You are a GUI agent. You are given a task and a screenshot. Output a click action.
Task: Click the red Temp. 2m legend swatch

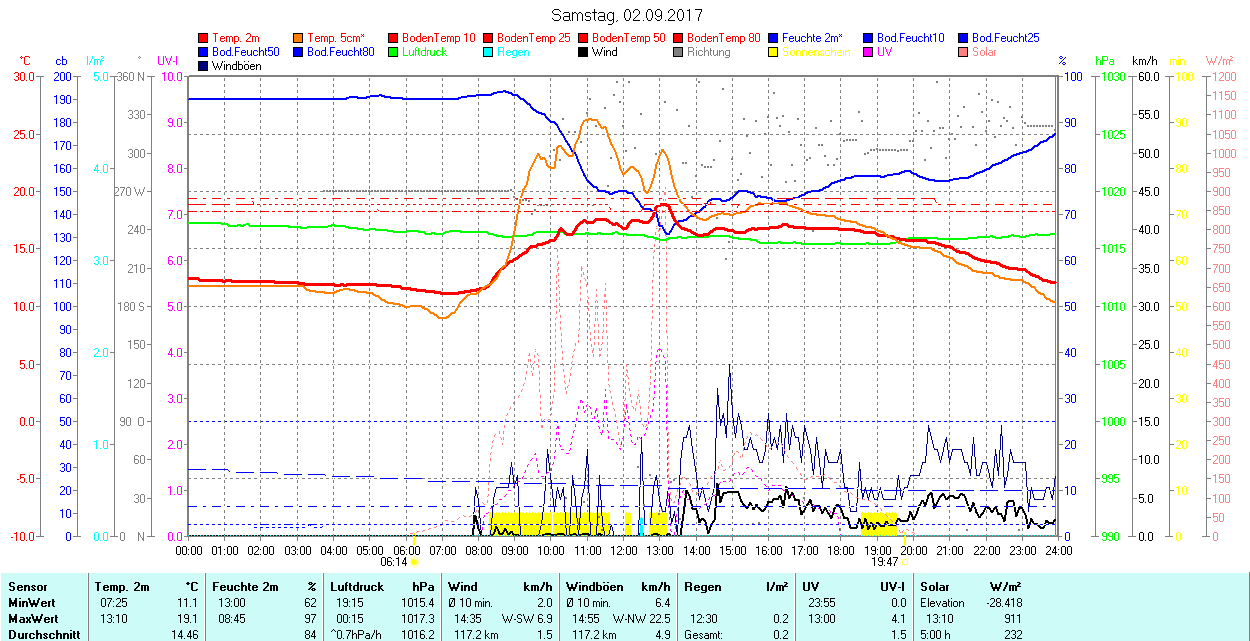204,38
